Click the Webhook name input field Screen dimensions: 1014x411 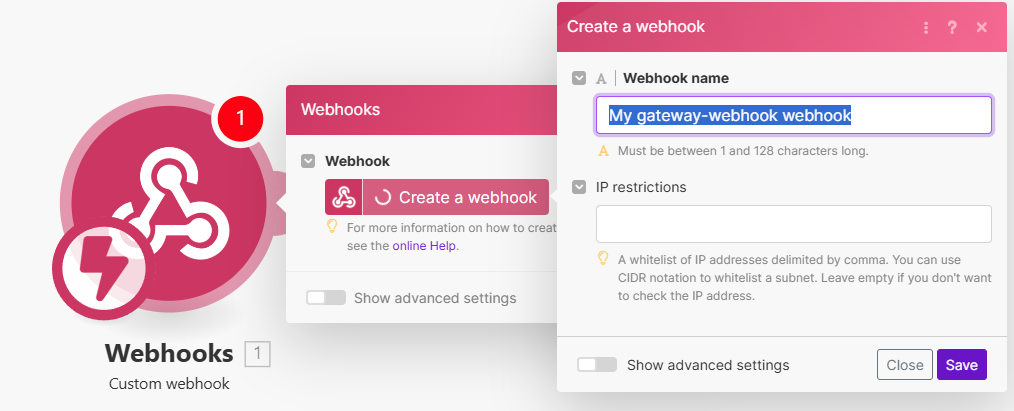(x=793, y=116)
